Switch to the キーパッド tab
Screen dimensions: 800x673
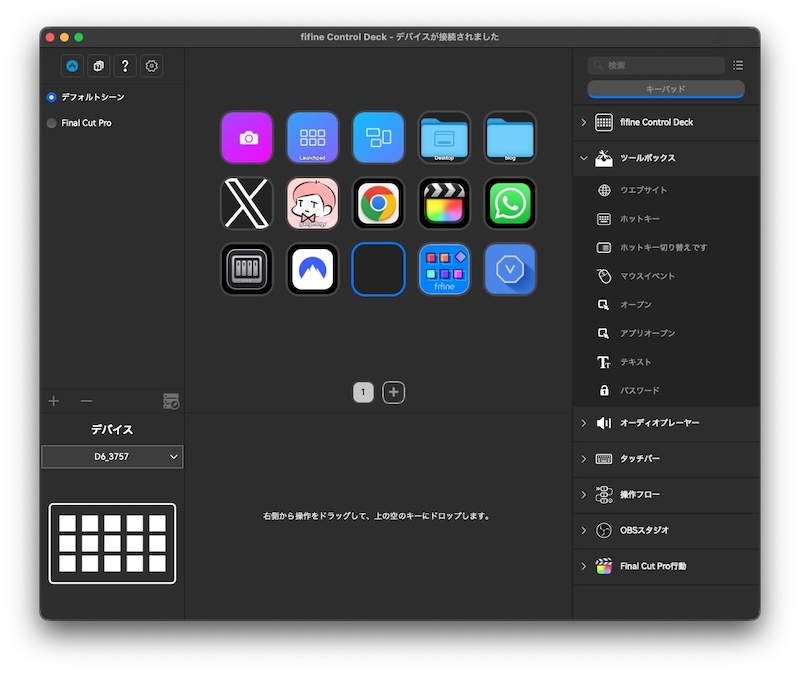(x=664, y=89)
